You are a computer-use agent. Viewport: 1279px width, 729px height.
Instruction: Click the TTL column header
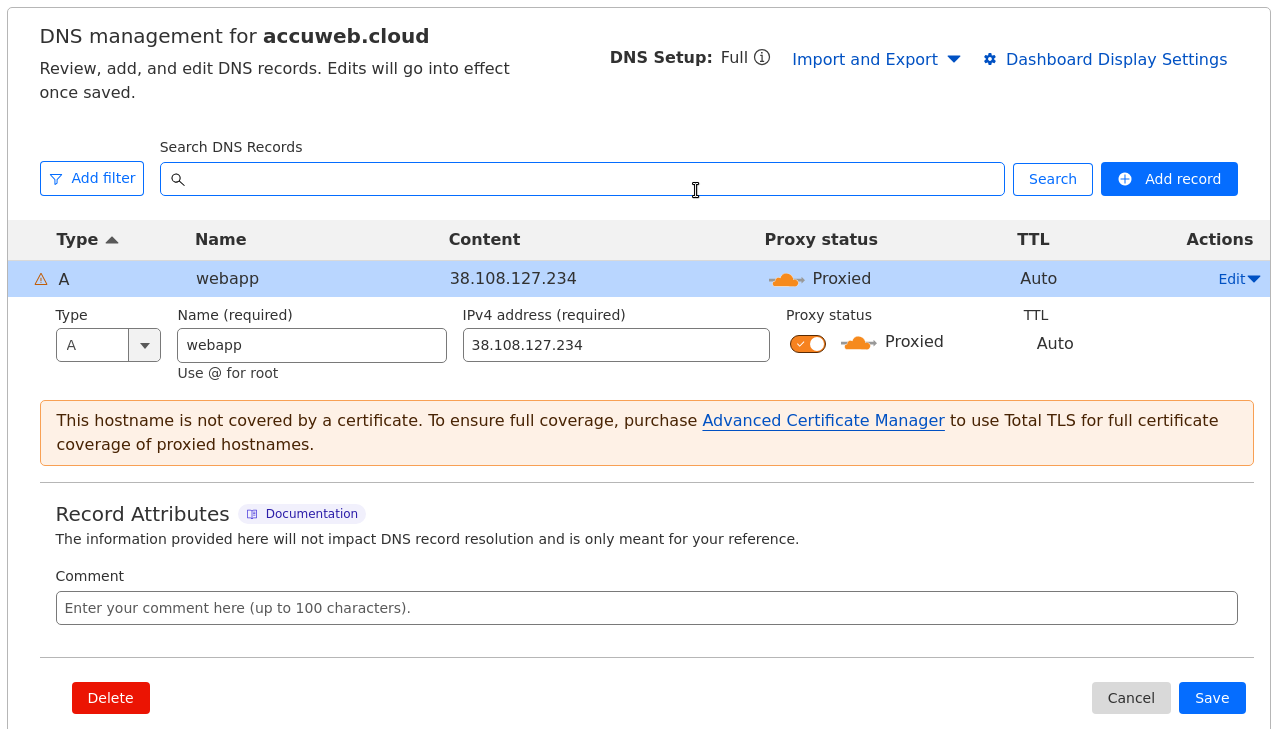tap(1033, 239)
